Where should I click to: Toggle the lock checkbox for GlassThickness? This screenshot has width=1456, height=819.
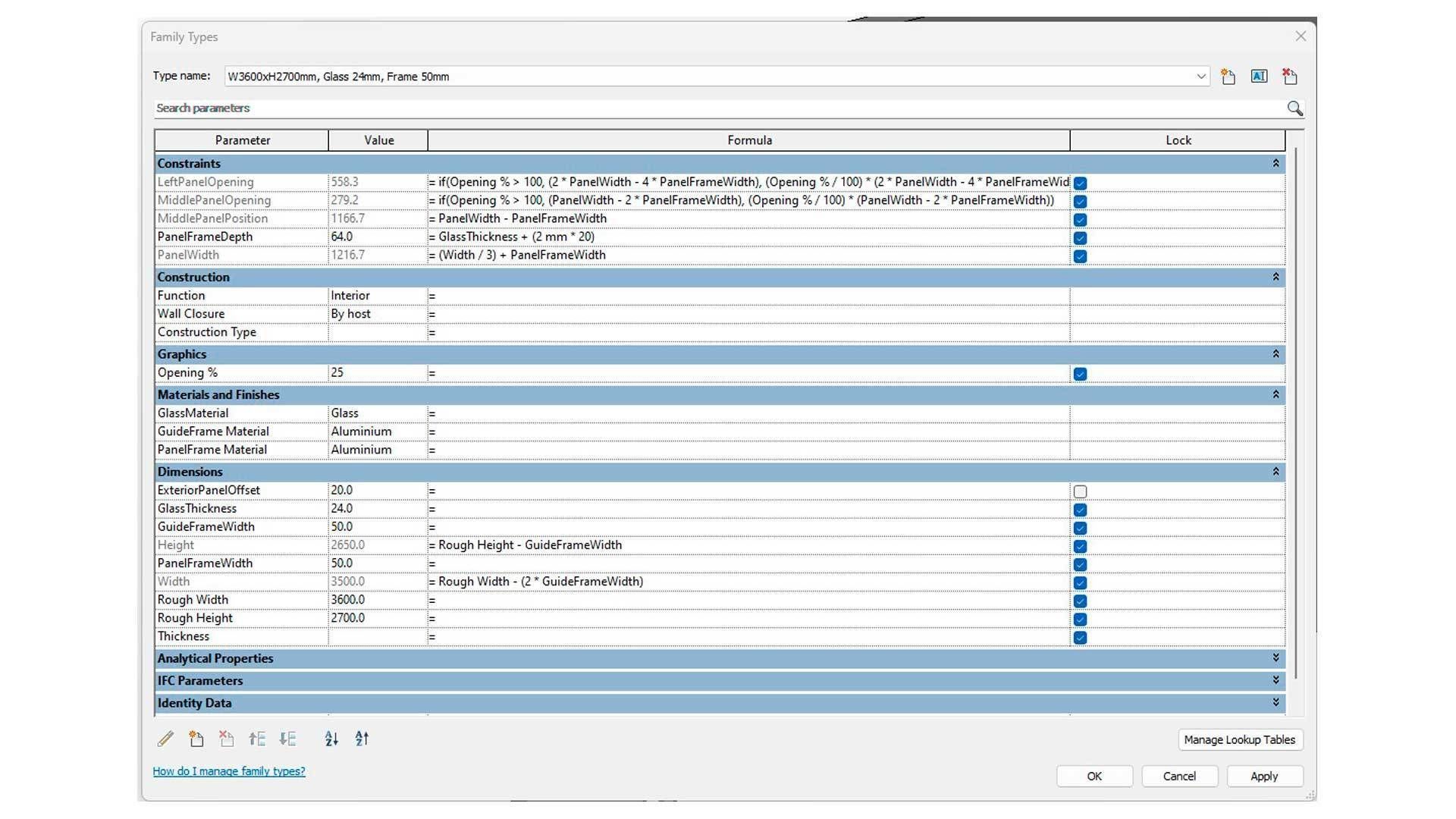(x=1080, y=510)
